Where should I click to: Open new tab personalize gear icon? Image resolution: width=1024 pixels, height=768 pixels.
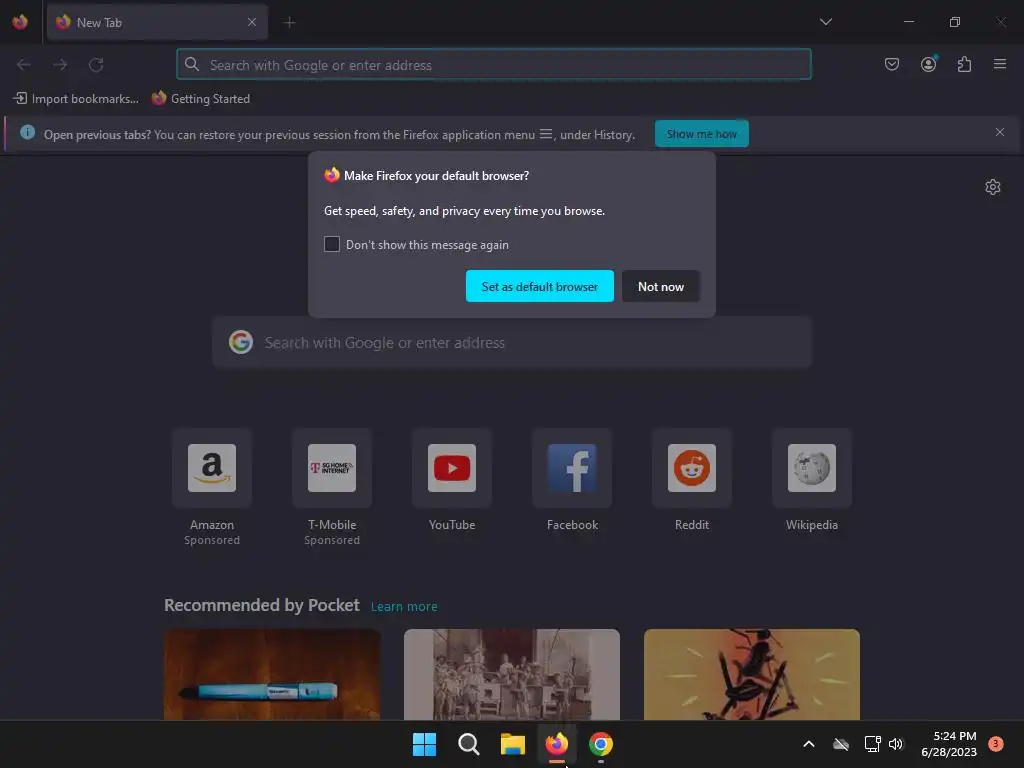pyautogui.click(x=993, y=187)
